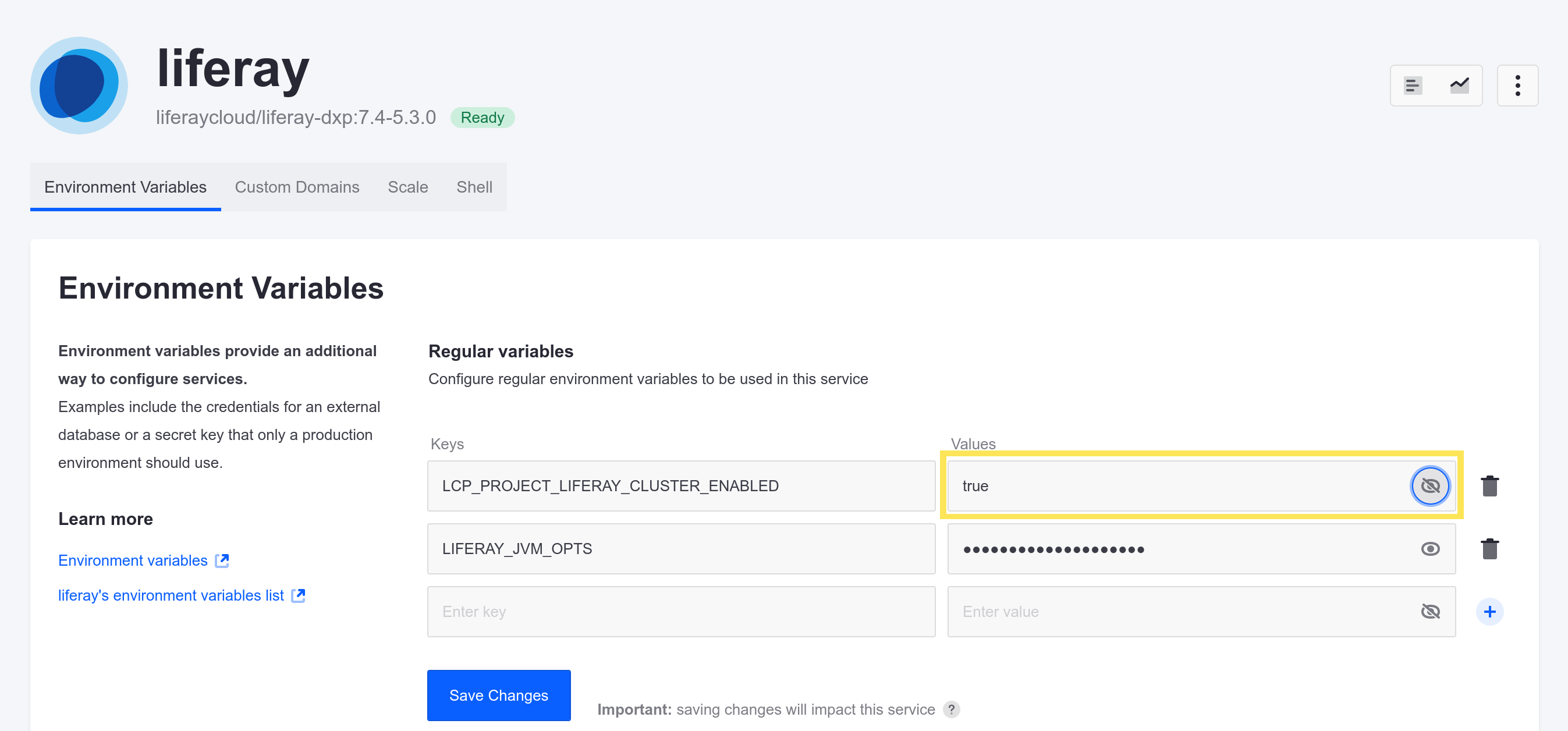Show the hidden LIFERAY_JVM_OPTS value

1430,549
